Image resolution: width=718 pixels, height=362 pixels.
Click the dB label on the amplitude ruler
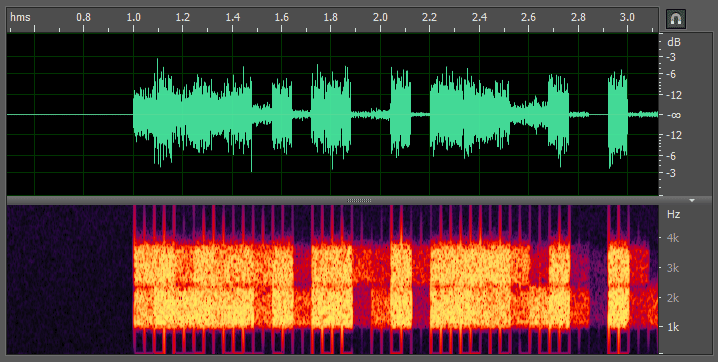tap(674, 42)
